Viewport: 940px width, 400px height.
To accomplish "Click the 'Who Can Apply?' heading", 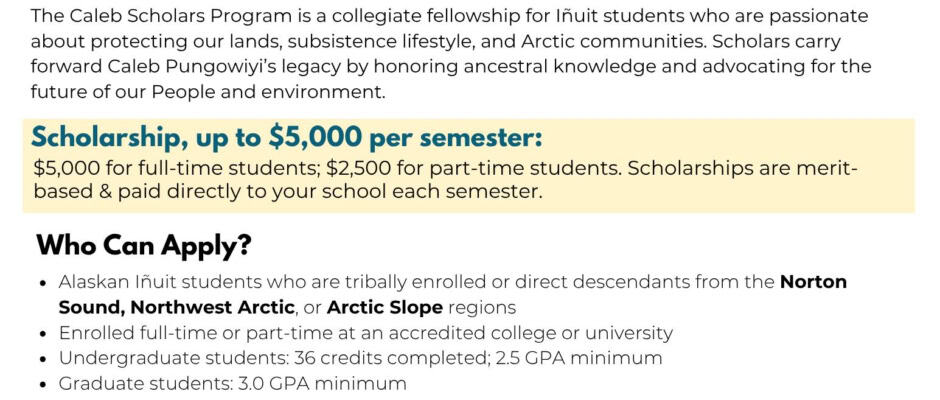I will 143,246.
